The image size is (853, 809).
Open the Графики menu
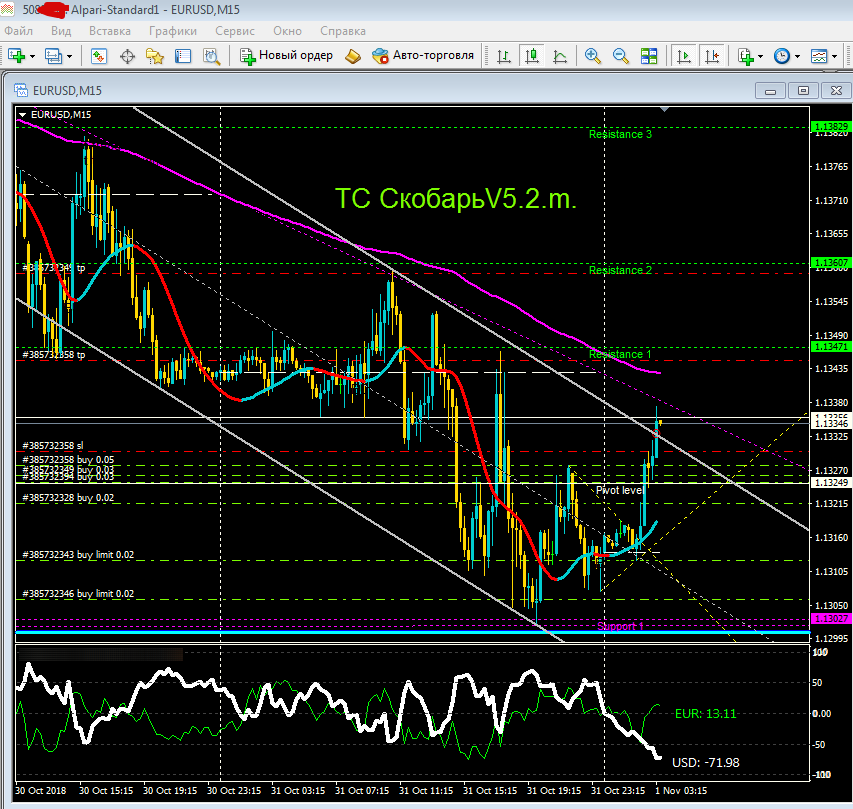click(173, 31)
